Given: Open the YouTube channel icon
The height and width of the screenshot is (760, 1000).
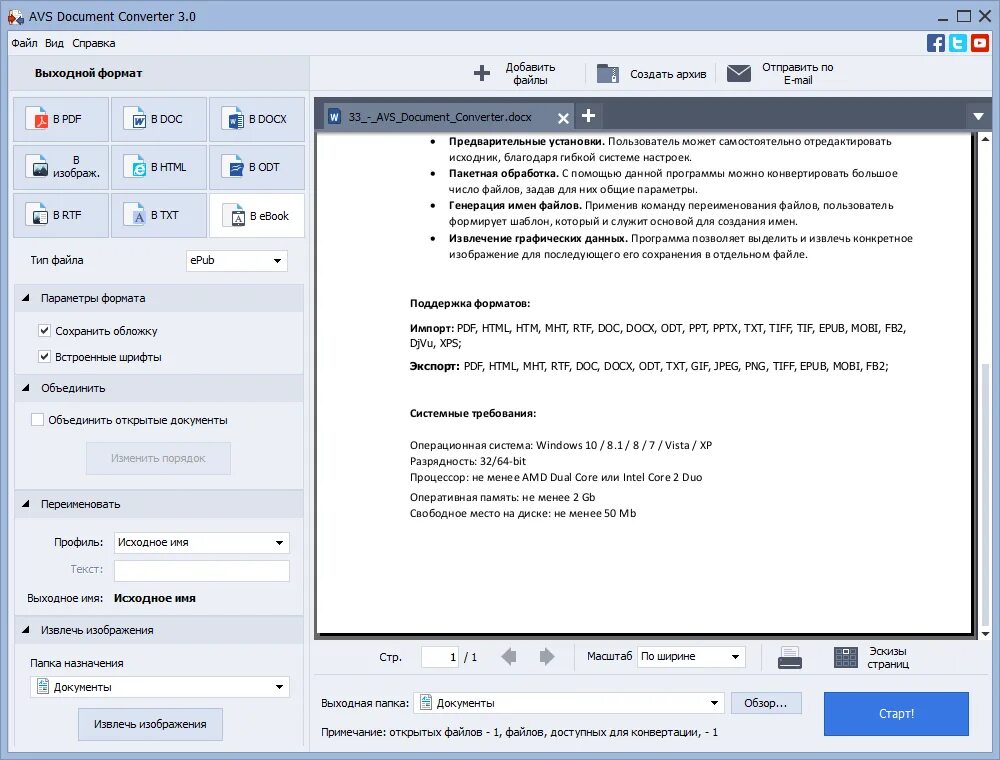Looking at the screenshot, I should coord(980,43).
